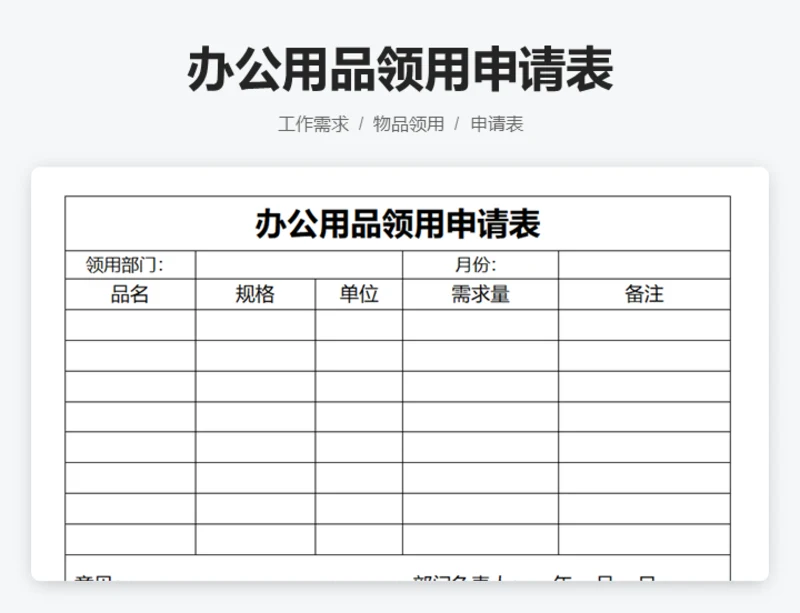The width and height of the screenshot is (800, 613).
Task: Click the 物品领用 tag below the title
Action: 408,124
